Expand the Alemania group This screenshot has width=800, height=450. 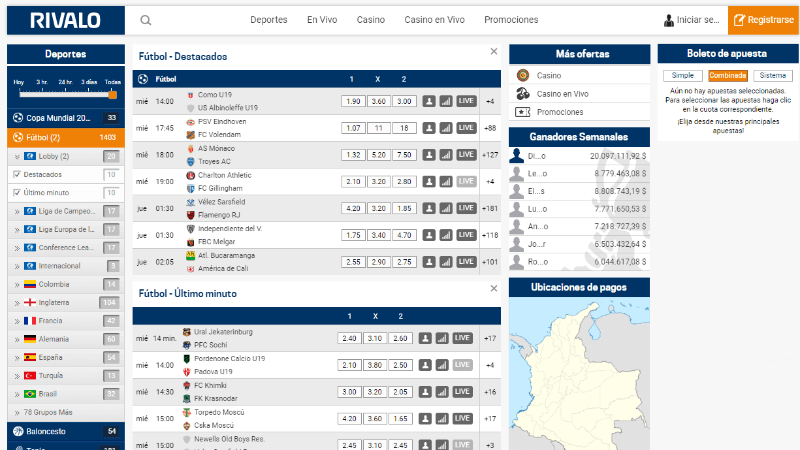[x=17, y=339]
